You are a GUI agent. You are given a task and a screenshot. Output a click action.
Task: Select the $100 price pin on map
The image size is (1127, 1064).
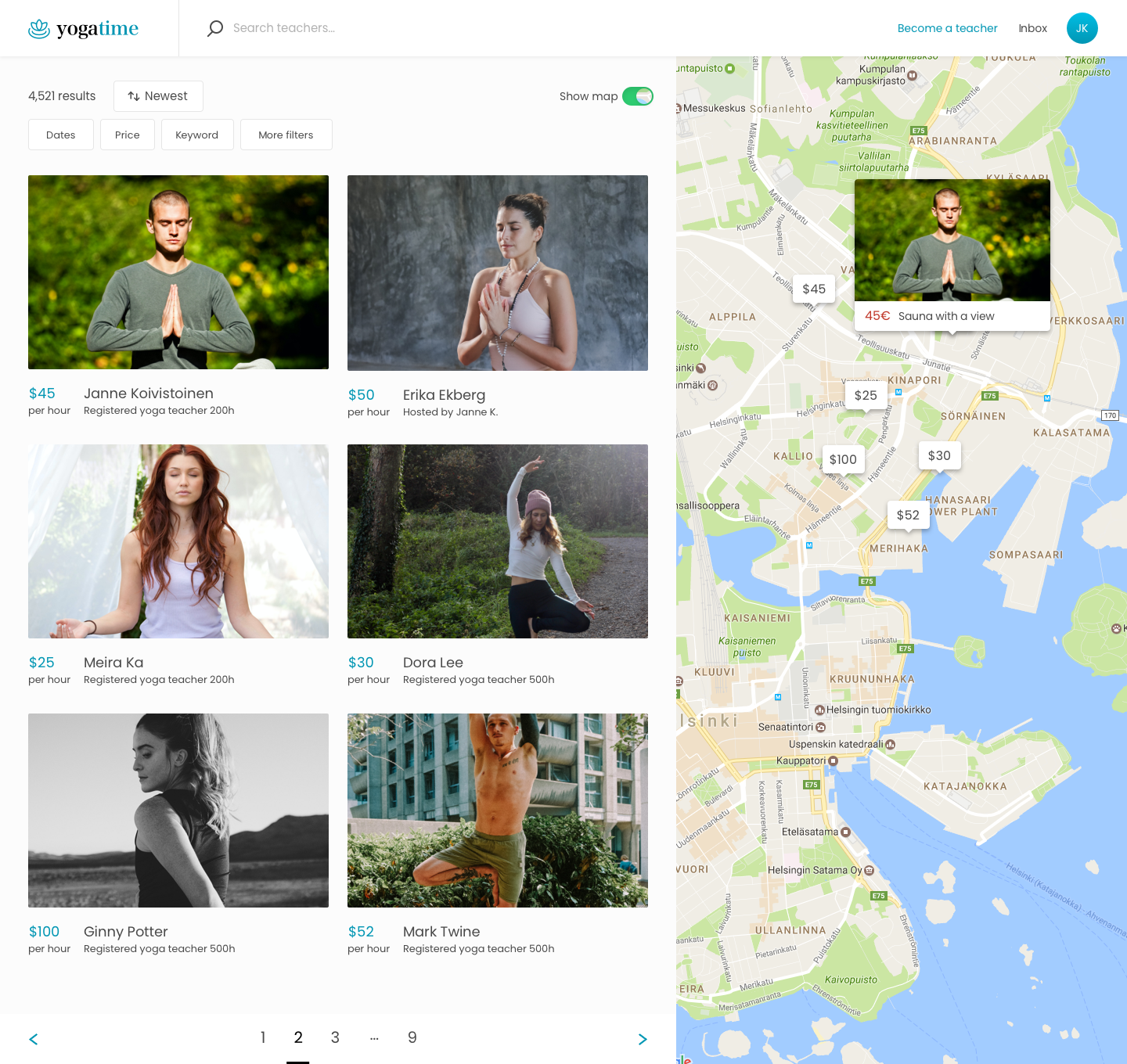coord(844,459)
